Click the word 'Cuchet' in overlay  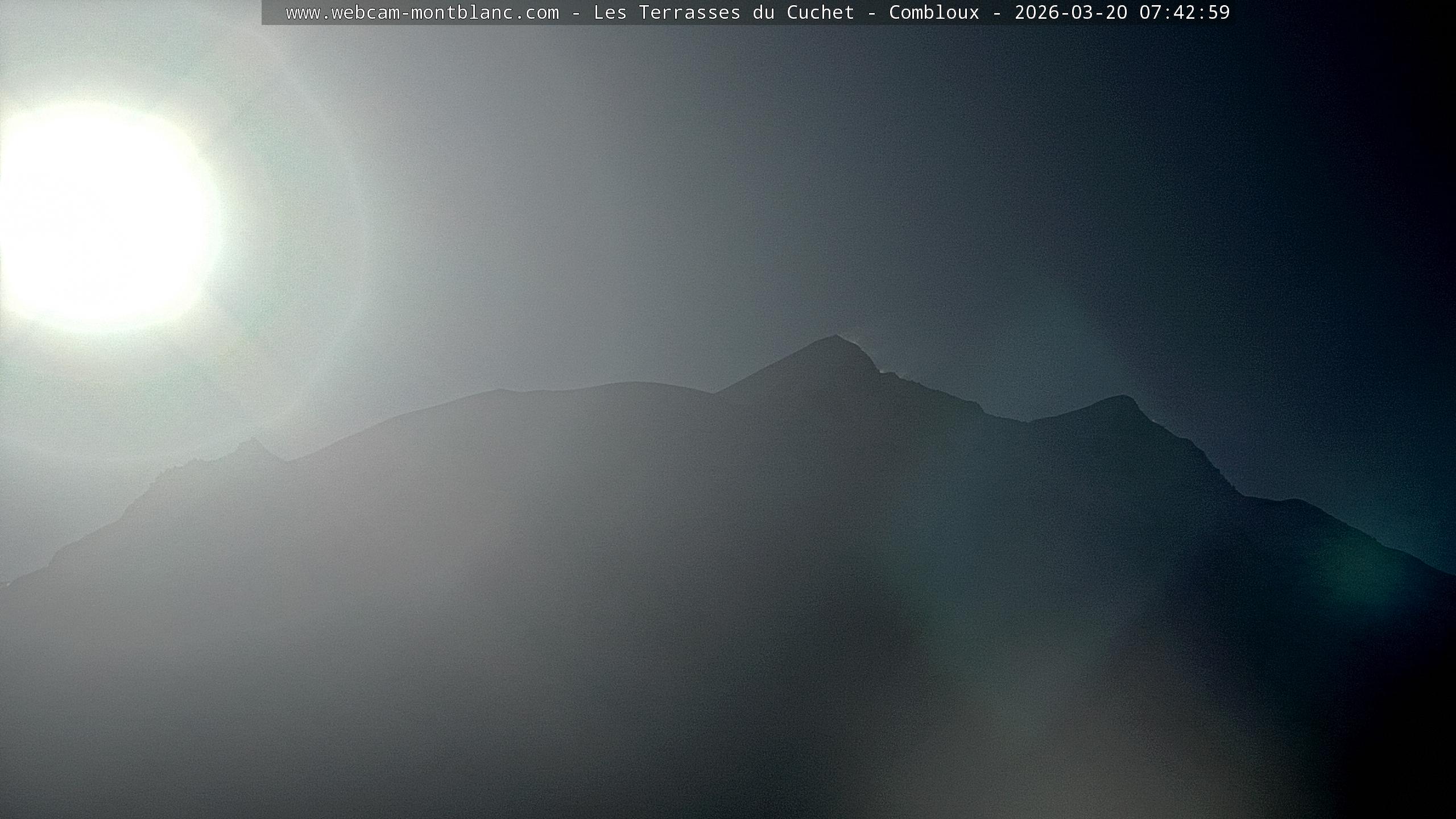pos(820,13)
